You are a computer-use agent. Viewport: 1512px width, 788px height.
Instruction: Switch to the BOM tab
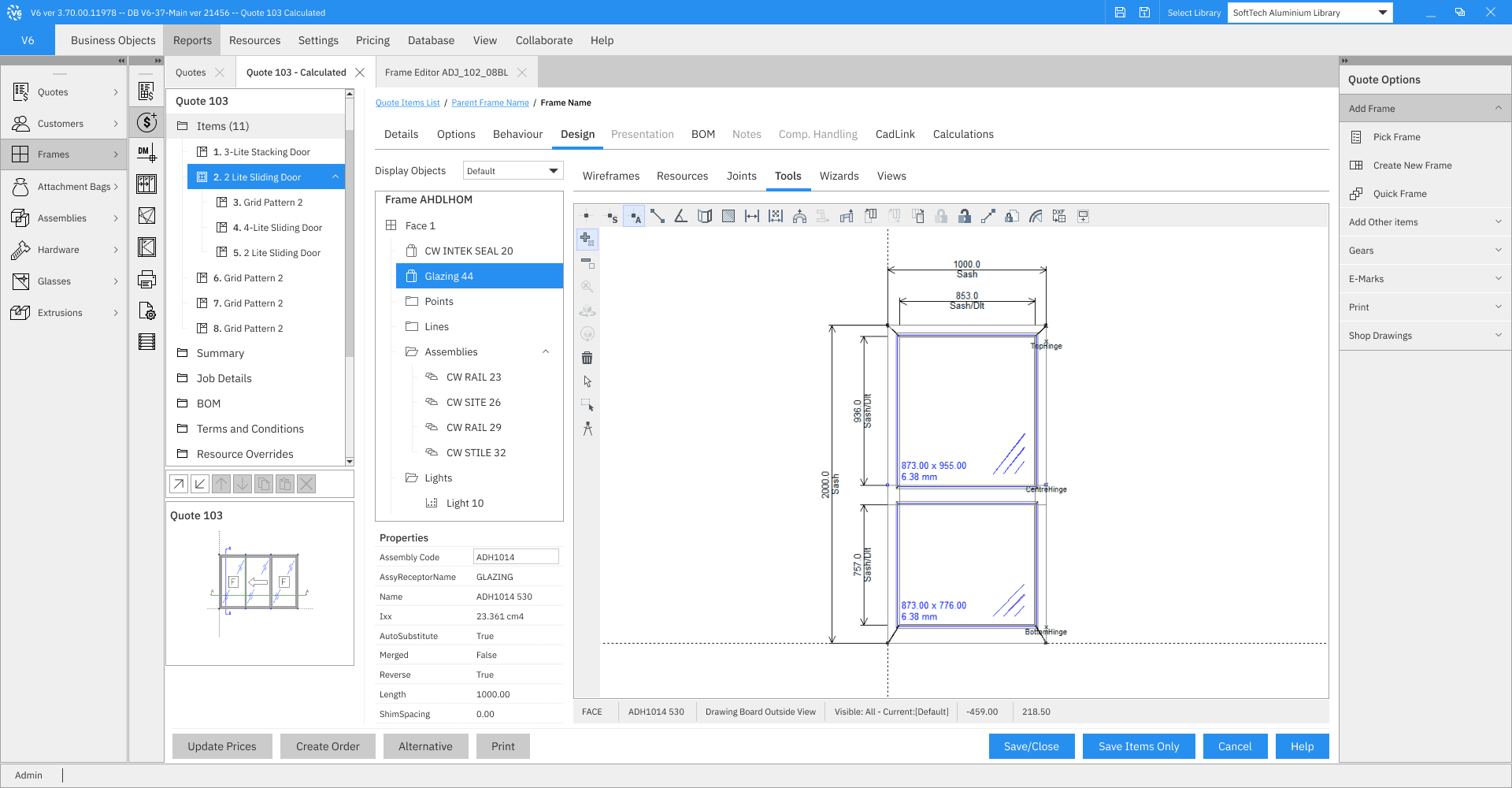coord(703,134)
